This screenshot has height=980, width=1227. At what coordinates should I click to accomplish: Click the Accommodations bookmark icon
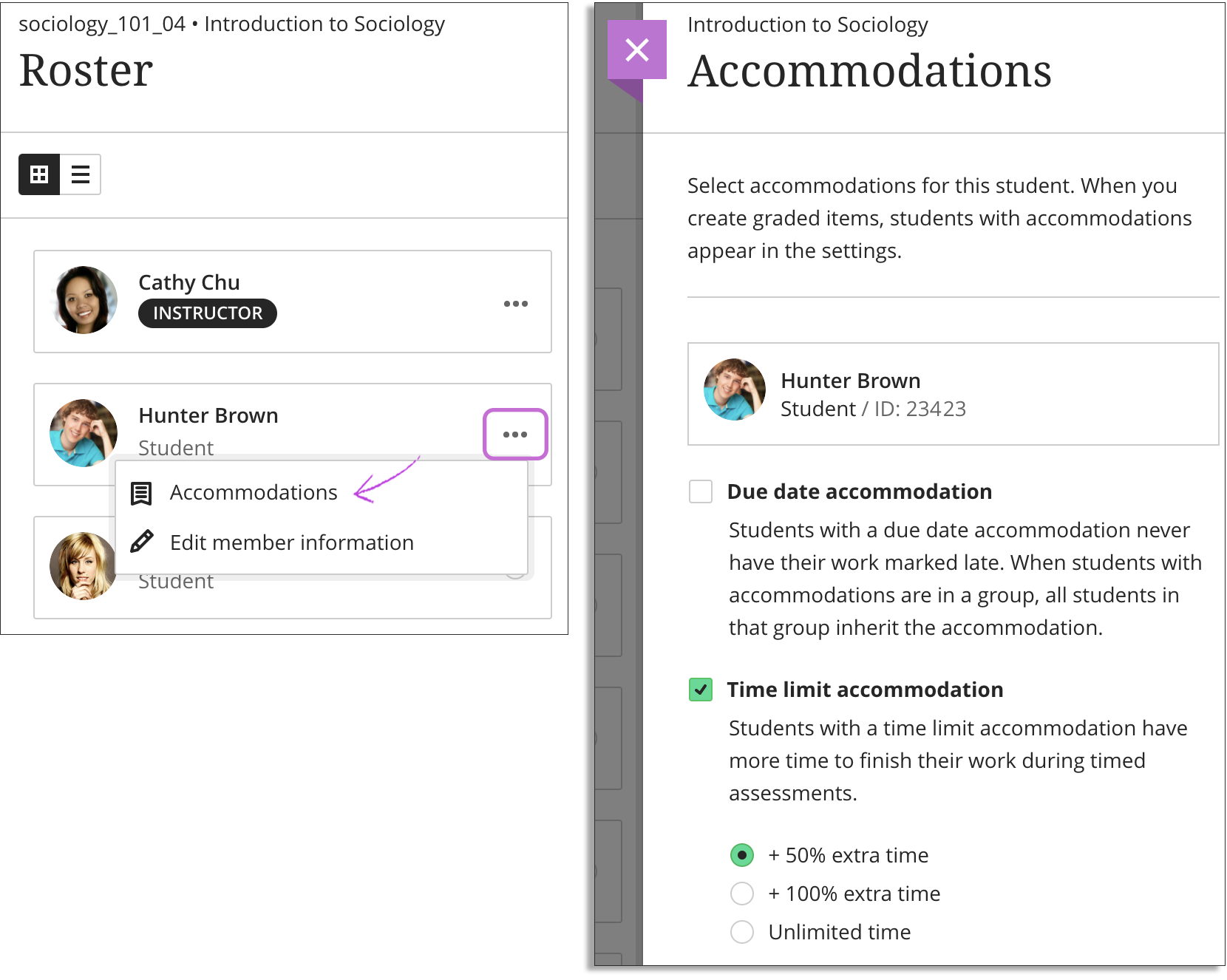[x=141, y=493]
